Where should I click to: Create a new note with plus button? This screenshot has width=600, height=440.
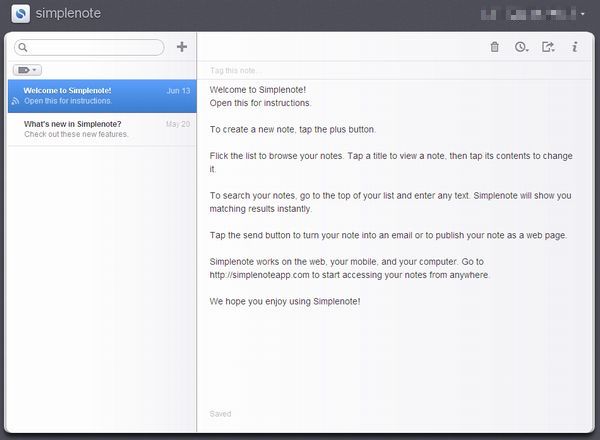[x=182, y=47]
